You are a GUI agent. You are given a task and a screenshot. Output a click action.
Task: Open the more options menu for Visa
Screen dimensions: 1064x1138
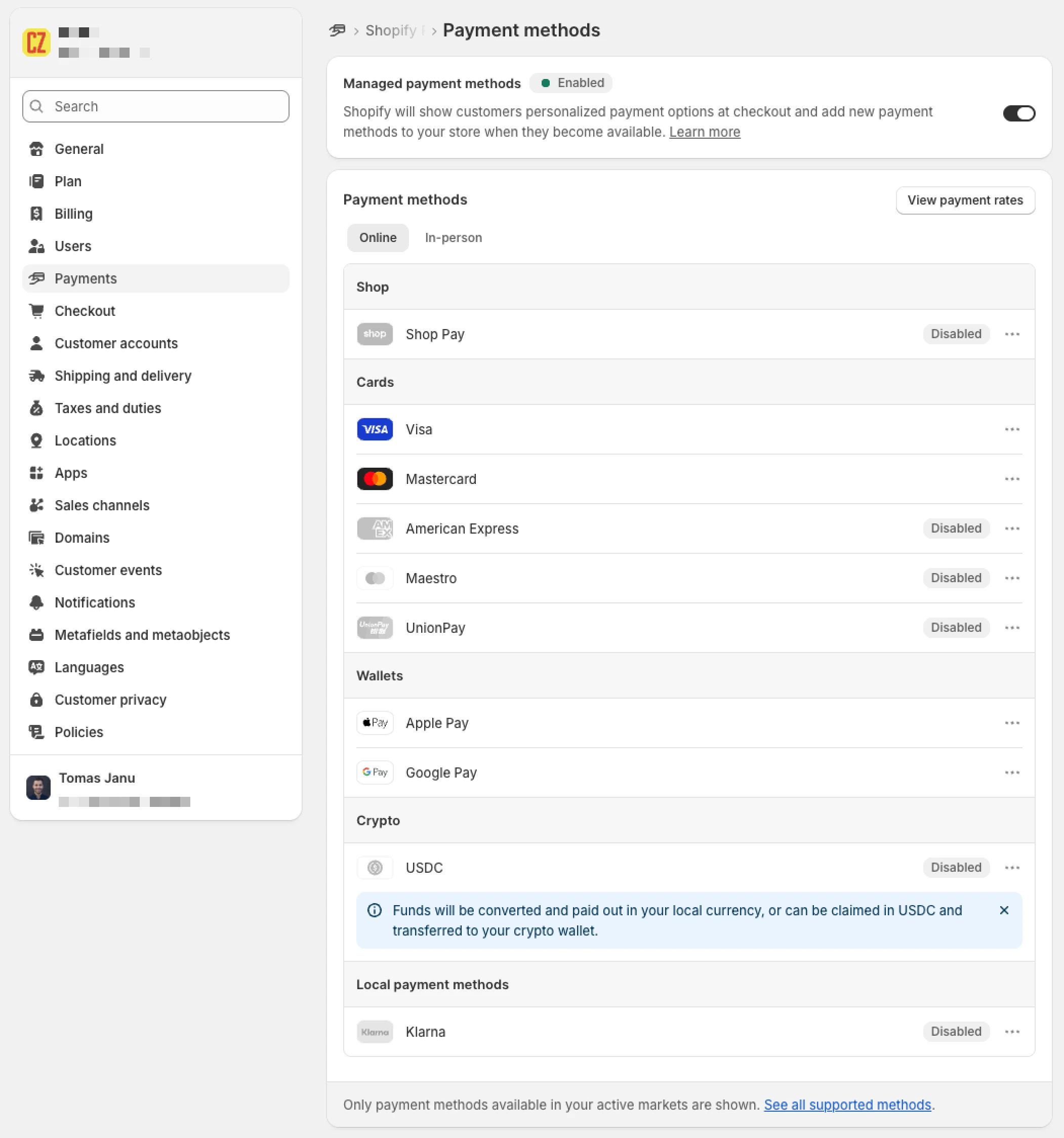[x=1012, y=429]
